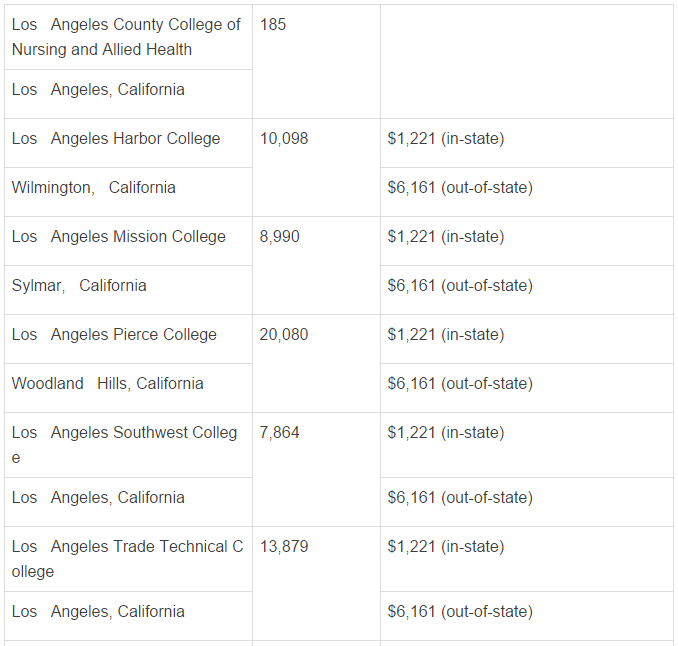The image size is (678, 646).
Task: Click the 13,879 enrollment figure
Action: coord(284,547)
